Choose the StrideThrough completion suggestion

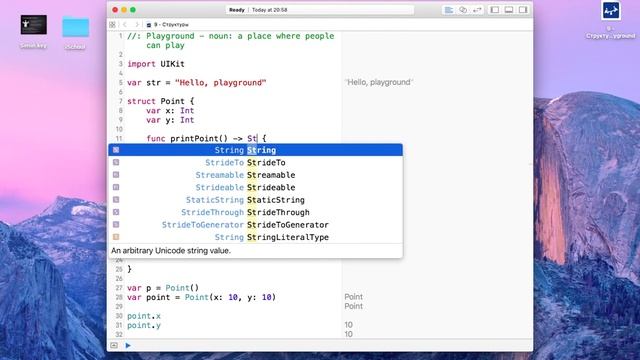point(256,212)
